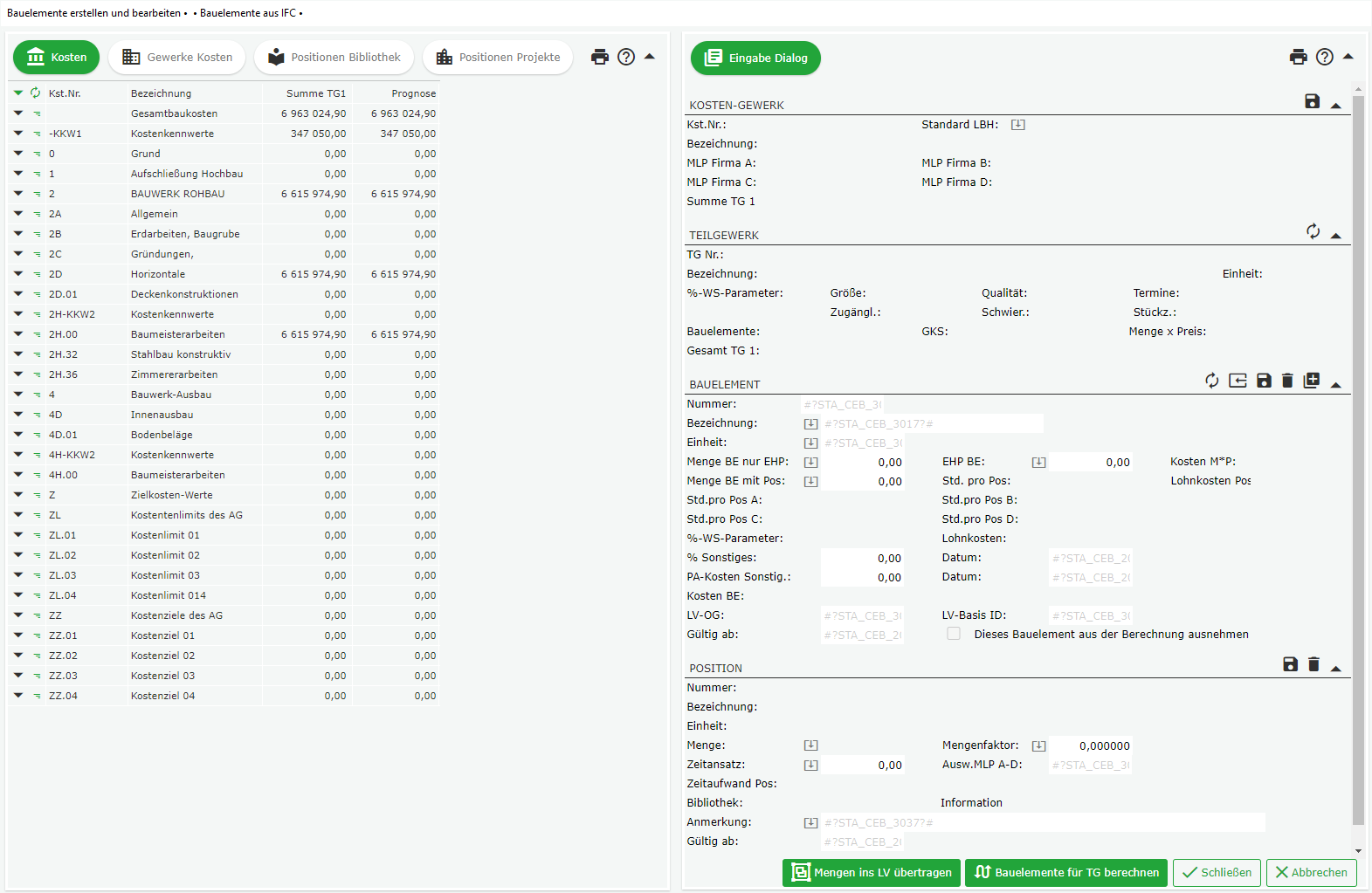
Task: Print the cost table in left panel
Action: coord(599,57)
